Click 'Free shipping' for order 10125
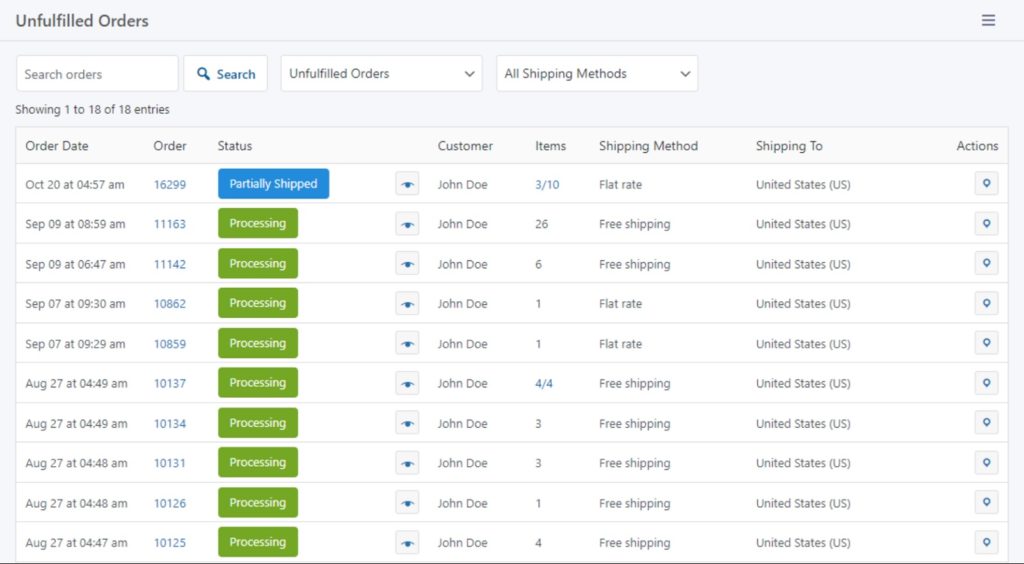This screenshot has width=1024, height=564. [635, 542]
